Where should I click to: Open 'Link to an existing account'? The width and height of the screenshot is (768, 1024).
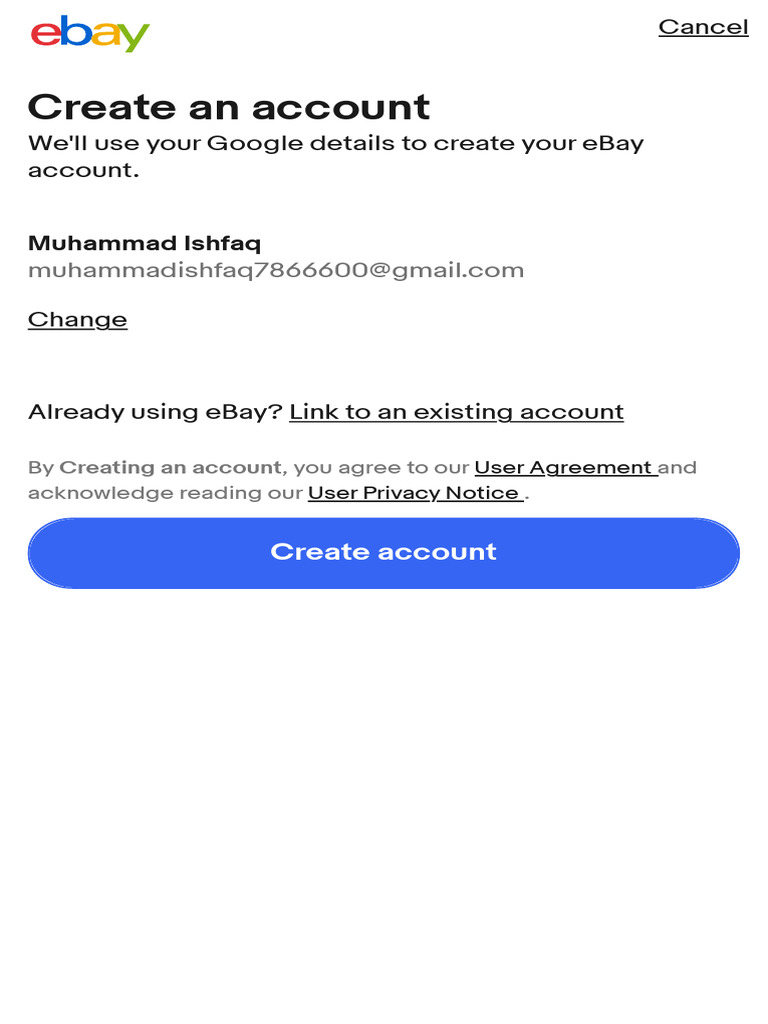[x=456, y=412]
